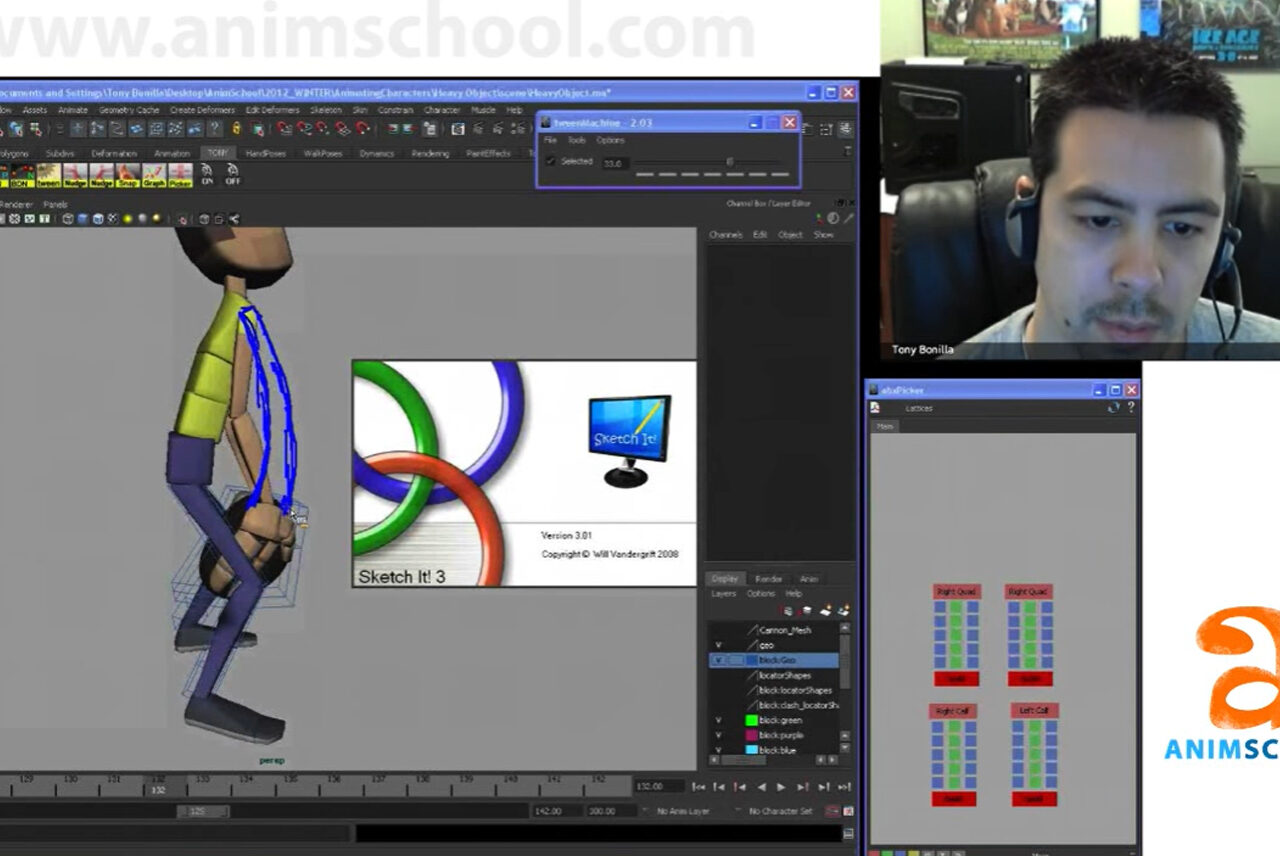This screenshot has height=856, width=1280.
Task: Play animation backwards
Action: (x=761, y=787)
